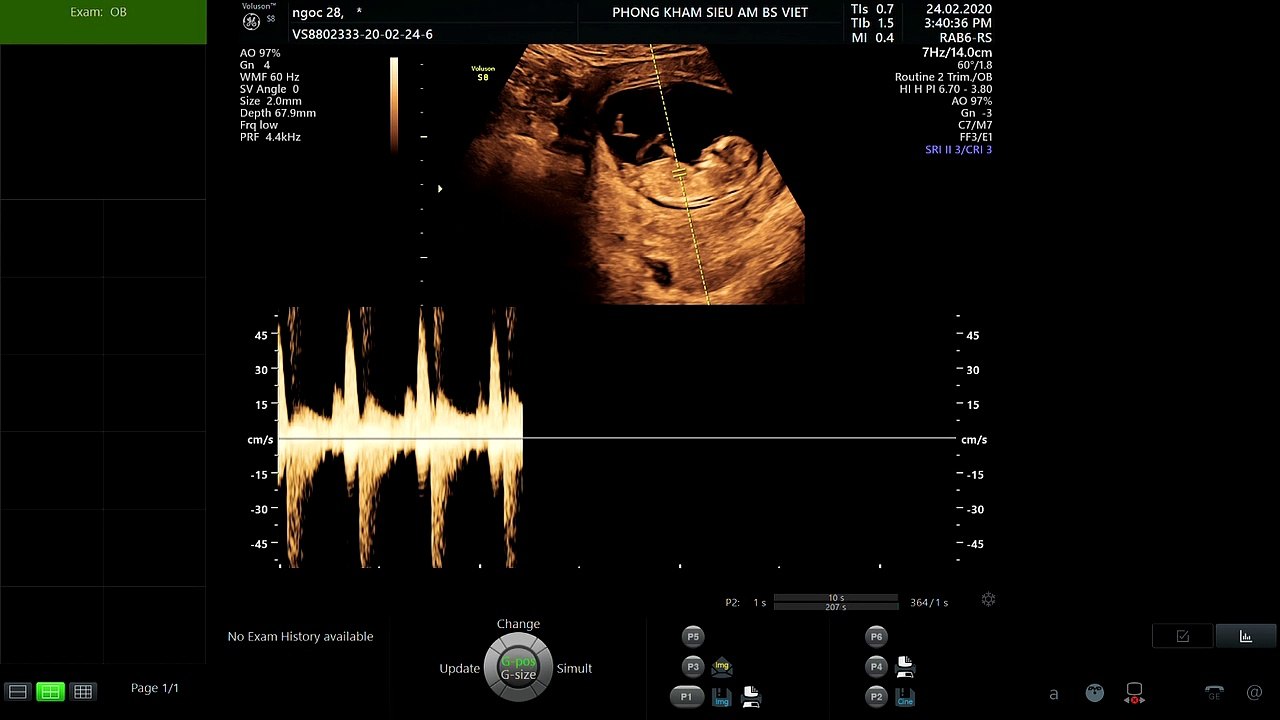The image size is (1280, 720).
Task: Click 'Routine 2 Trim./OB' preset text
Action: point(943,77)
